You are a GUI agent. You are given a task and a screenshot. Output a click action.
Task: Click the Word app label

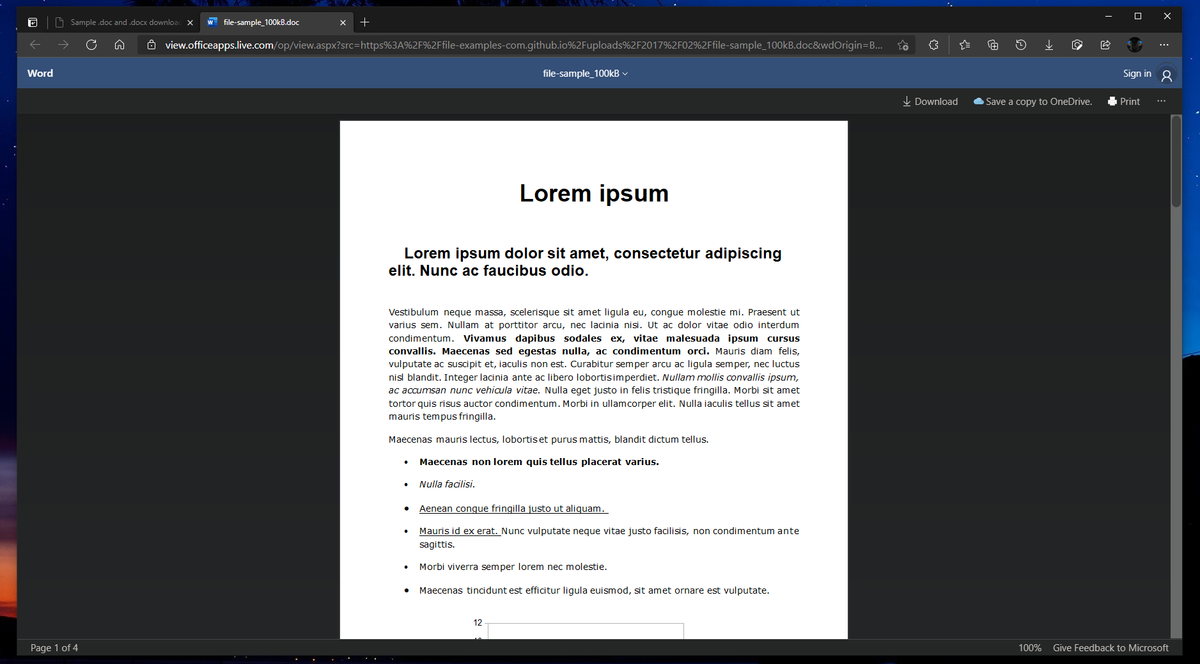40,73
